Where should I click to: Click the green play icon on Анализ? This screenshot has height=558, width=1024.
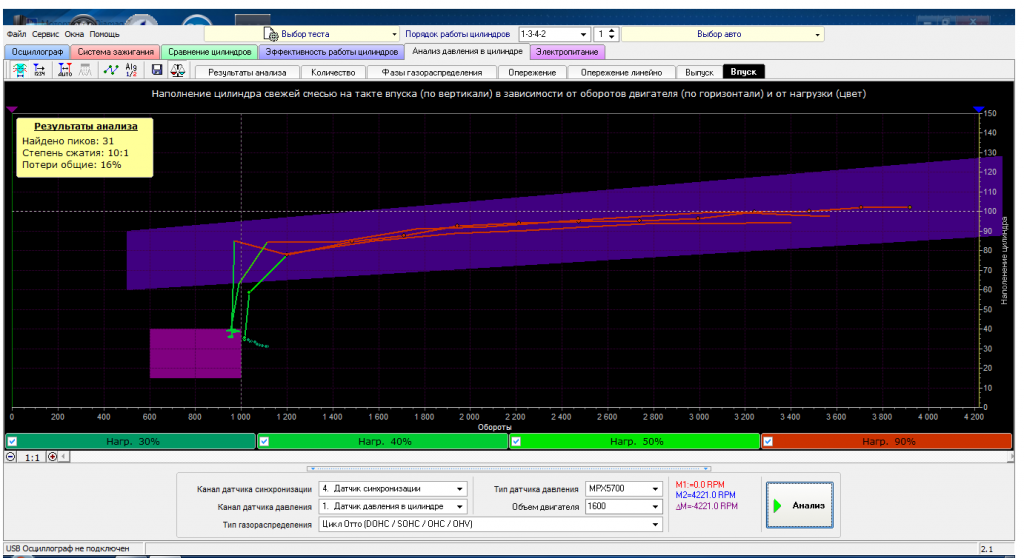(x=777, y=506)
